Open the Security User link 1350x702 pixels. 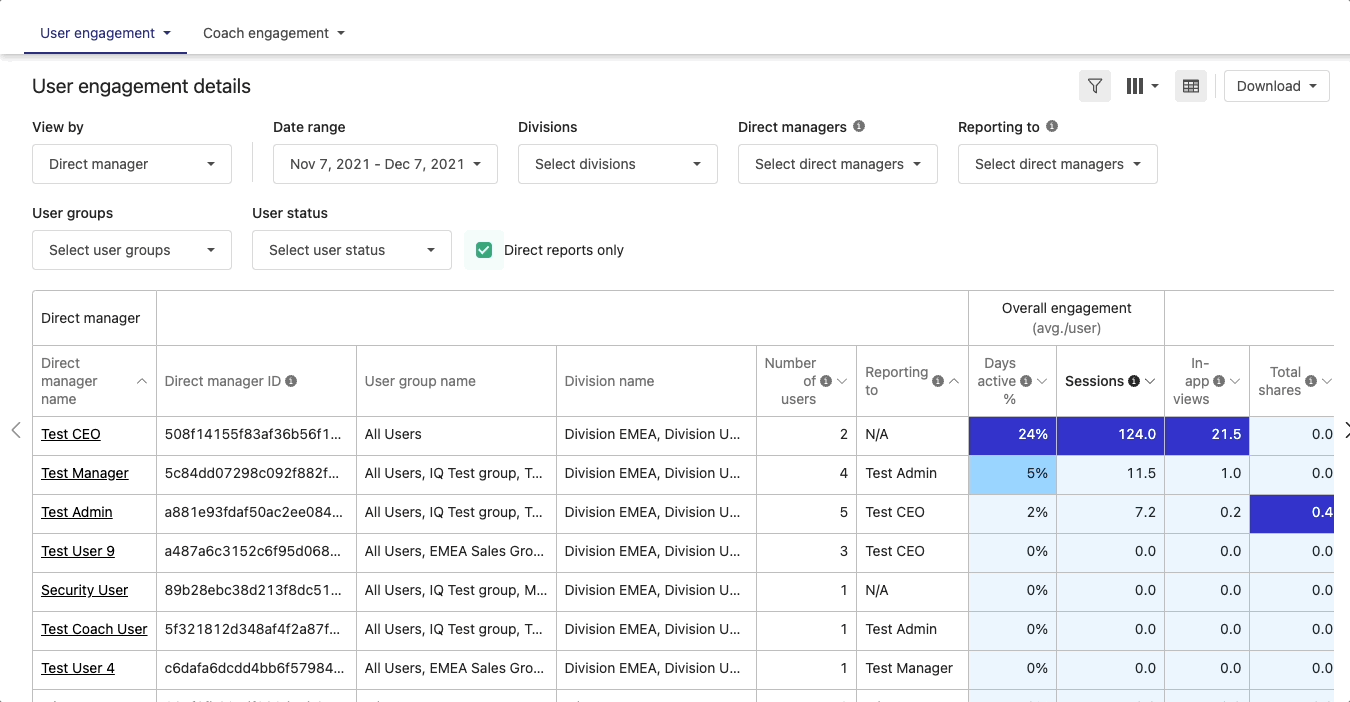point(84,590)
